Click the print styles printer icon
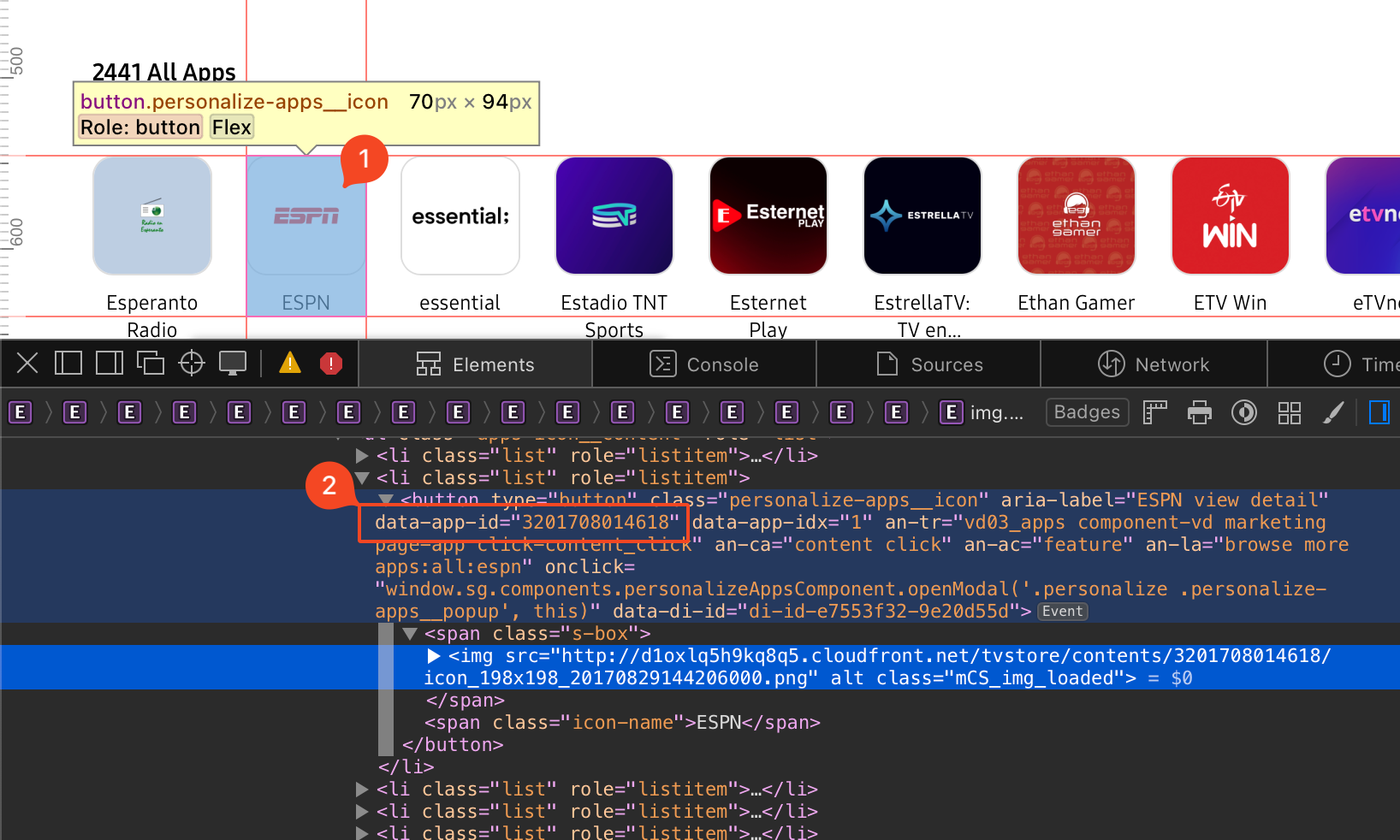 point(1200,413)
